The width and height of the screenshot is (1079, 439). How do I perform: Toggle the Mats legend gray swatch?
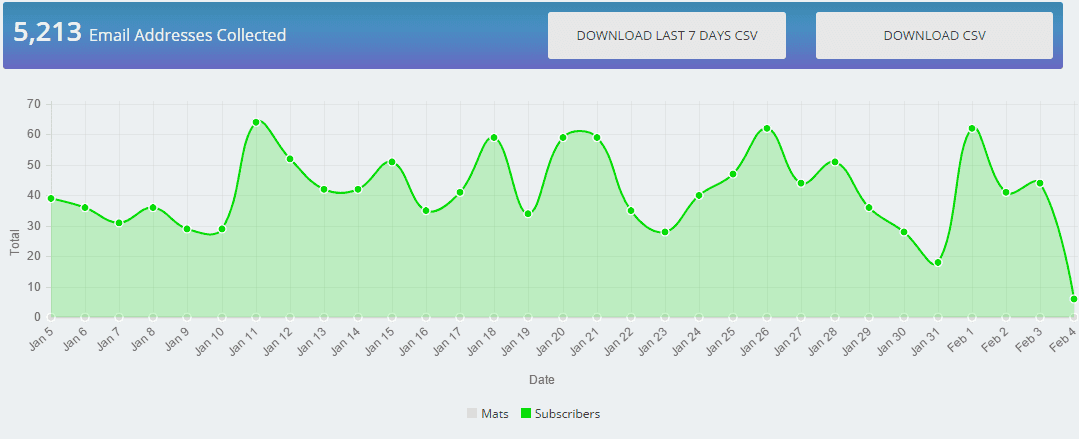coord(472,413)
